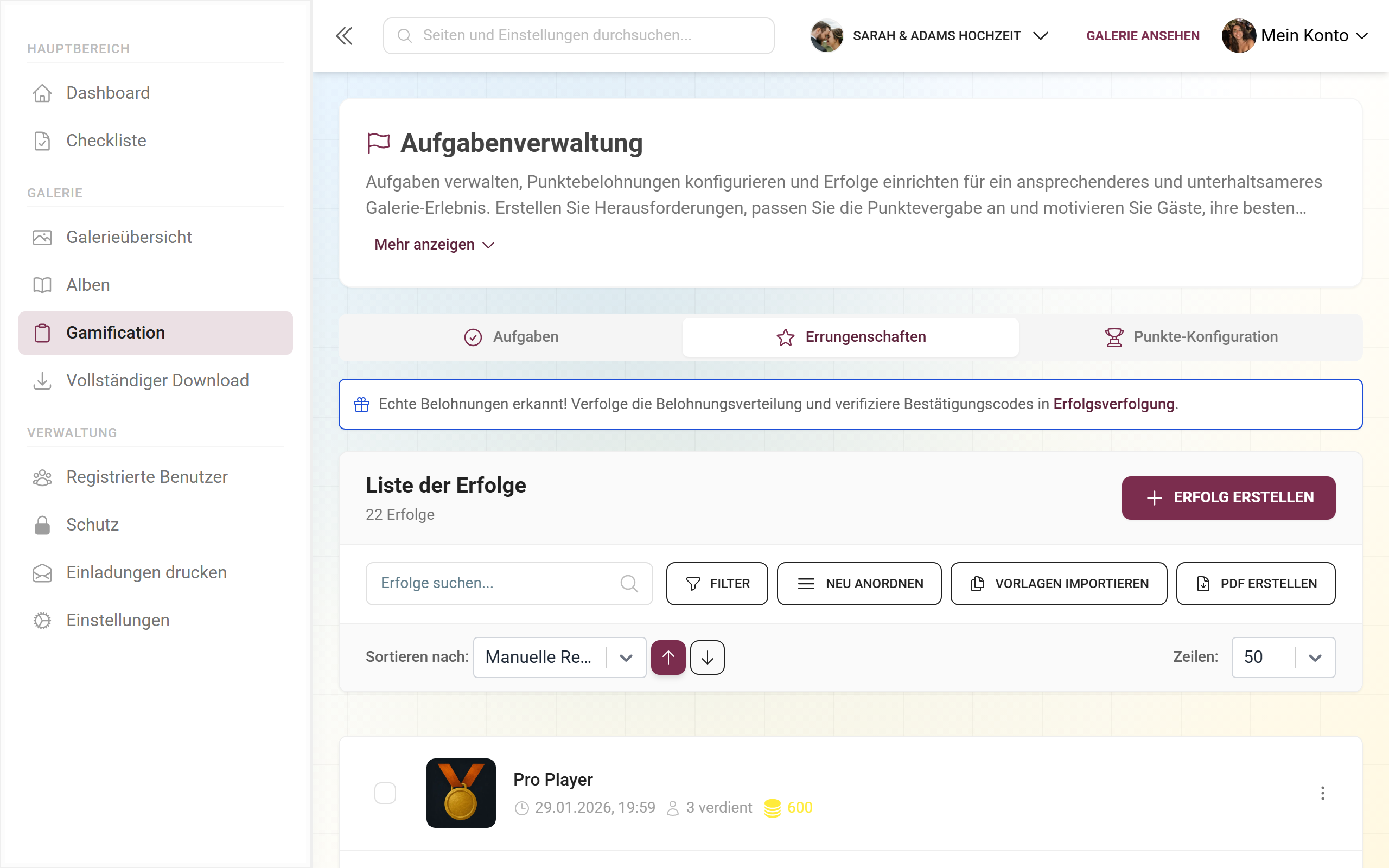Click the Galerieübersicht image icon
Image resolution: width=1389 pixels, height=868 pixels.
click(42, 237)
